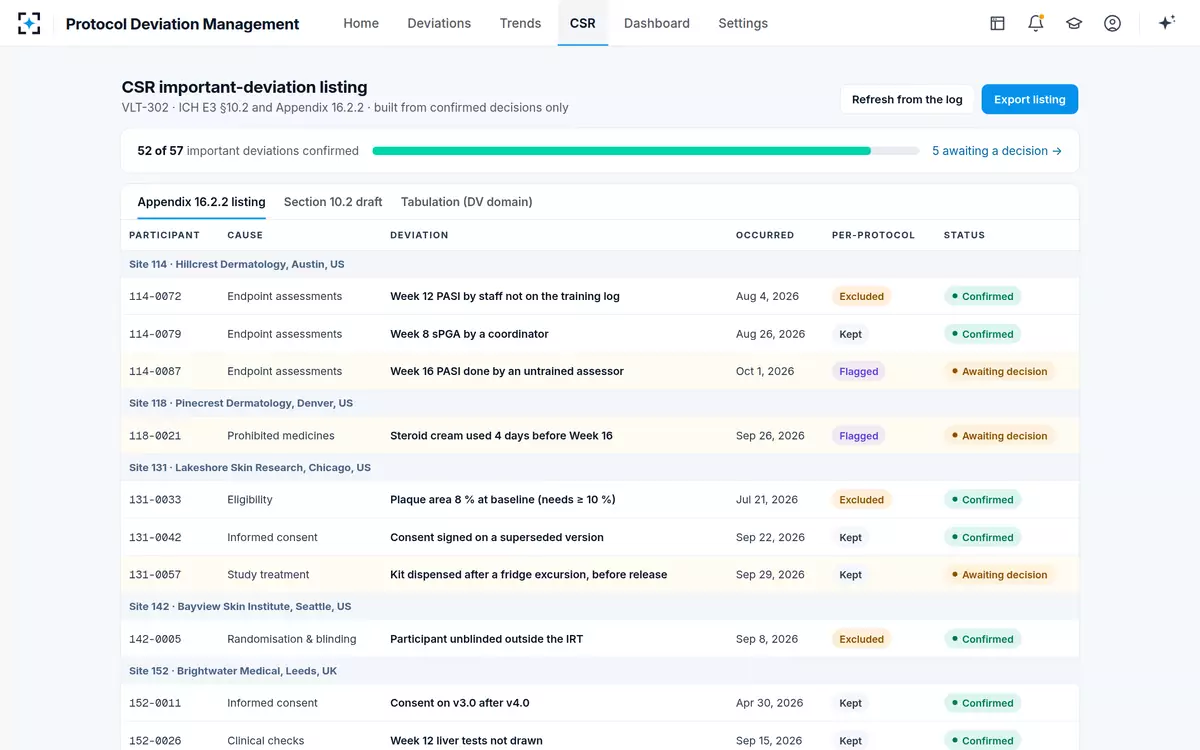Switch to the Tabulation (DV domain) tab
Screen dimensions: 1200x750
[466, 202]
